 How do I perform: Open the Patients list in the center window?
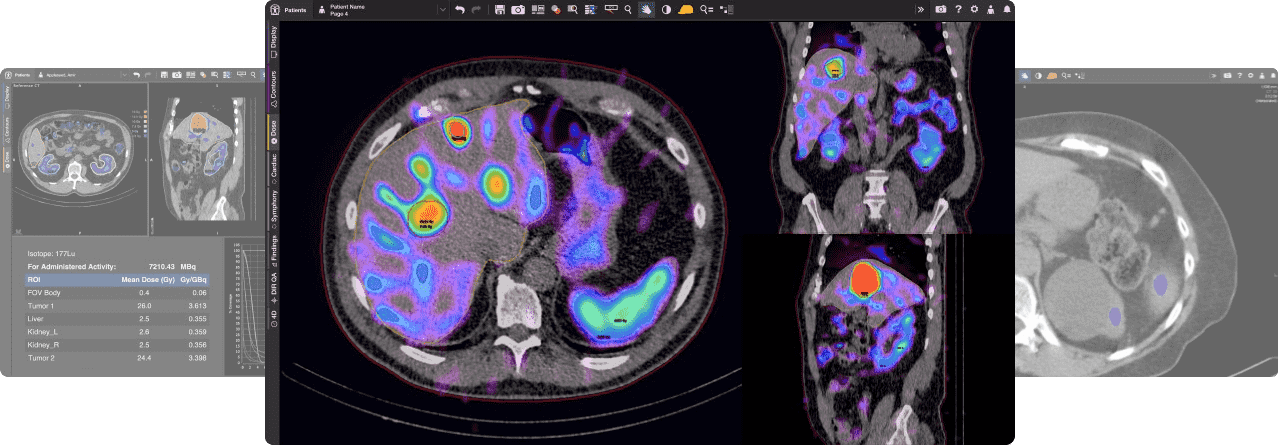[290, 9]
